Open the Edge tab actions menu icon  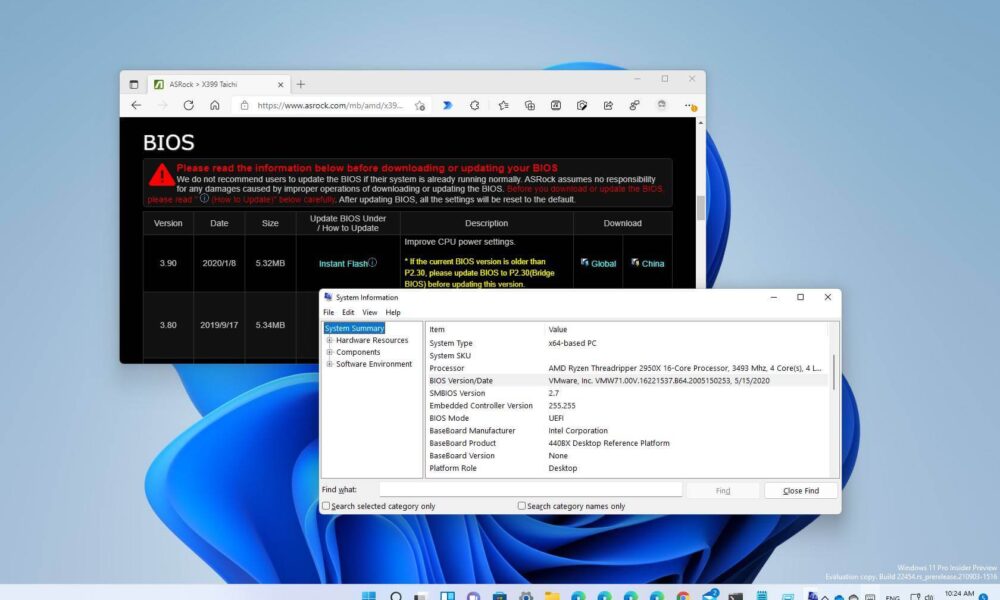tap(134, 84)
